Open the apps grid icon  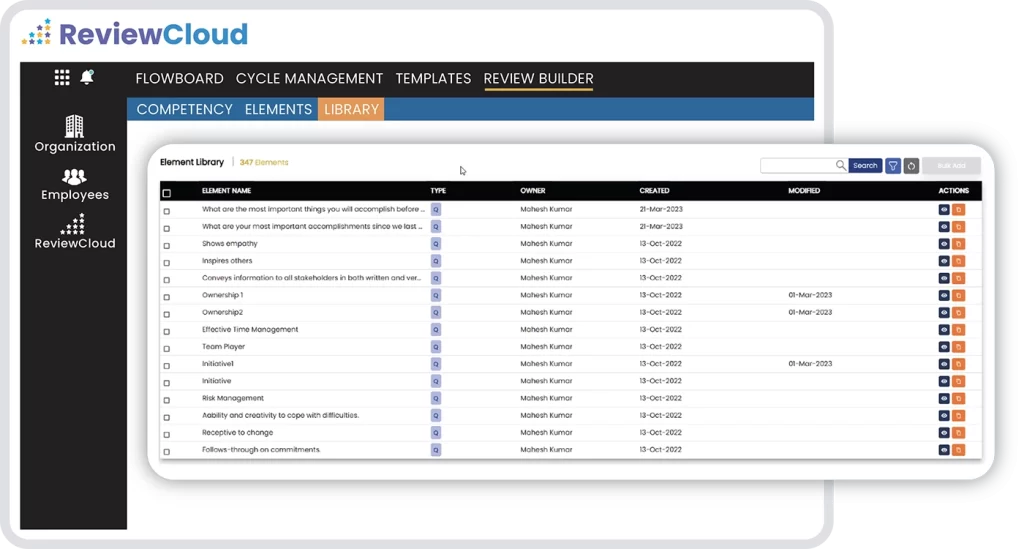pyautogui.click(x=62, y=78)
